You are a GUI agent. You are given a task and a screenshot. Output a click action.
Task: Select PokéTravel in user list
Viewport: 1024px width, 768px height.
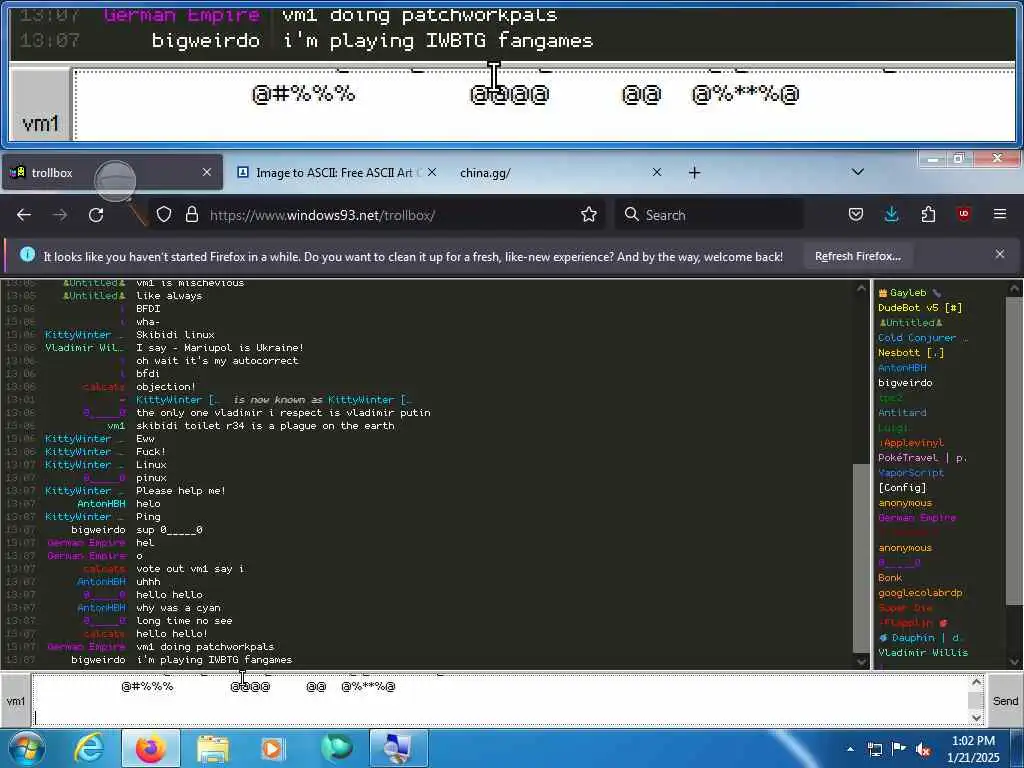point(922,458)
